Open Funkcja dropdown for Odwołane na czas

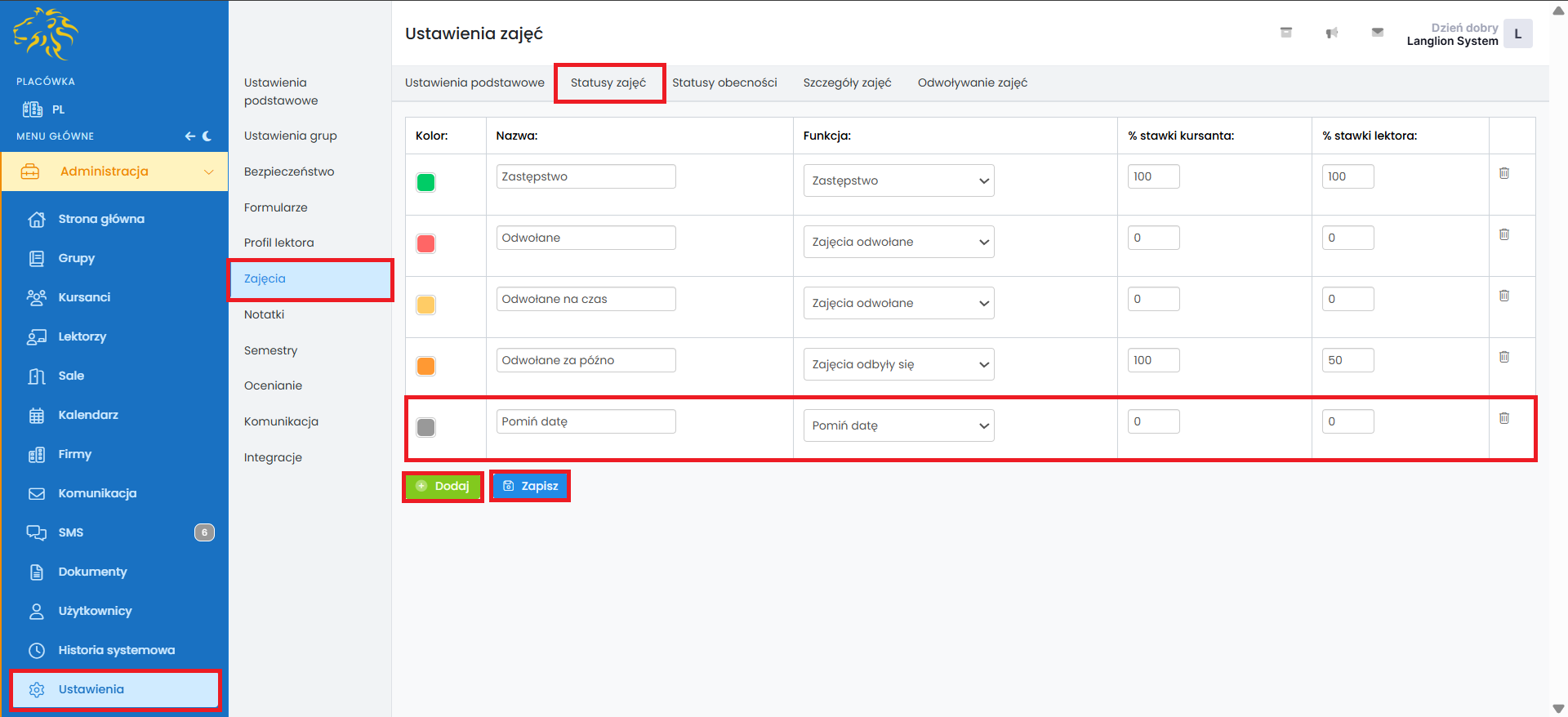pyautogui.click(x=898, y=303)
